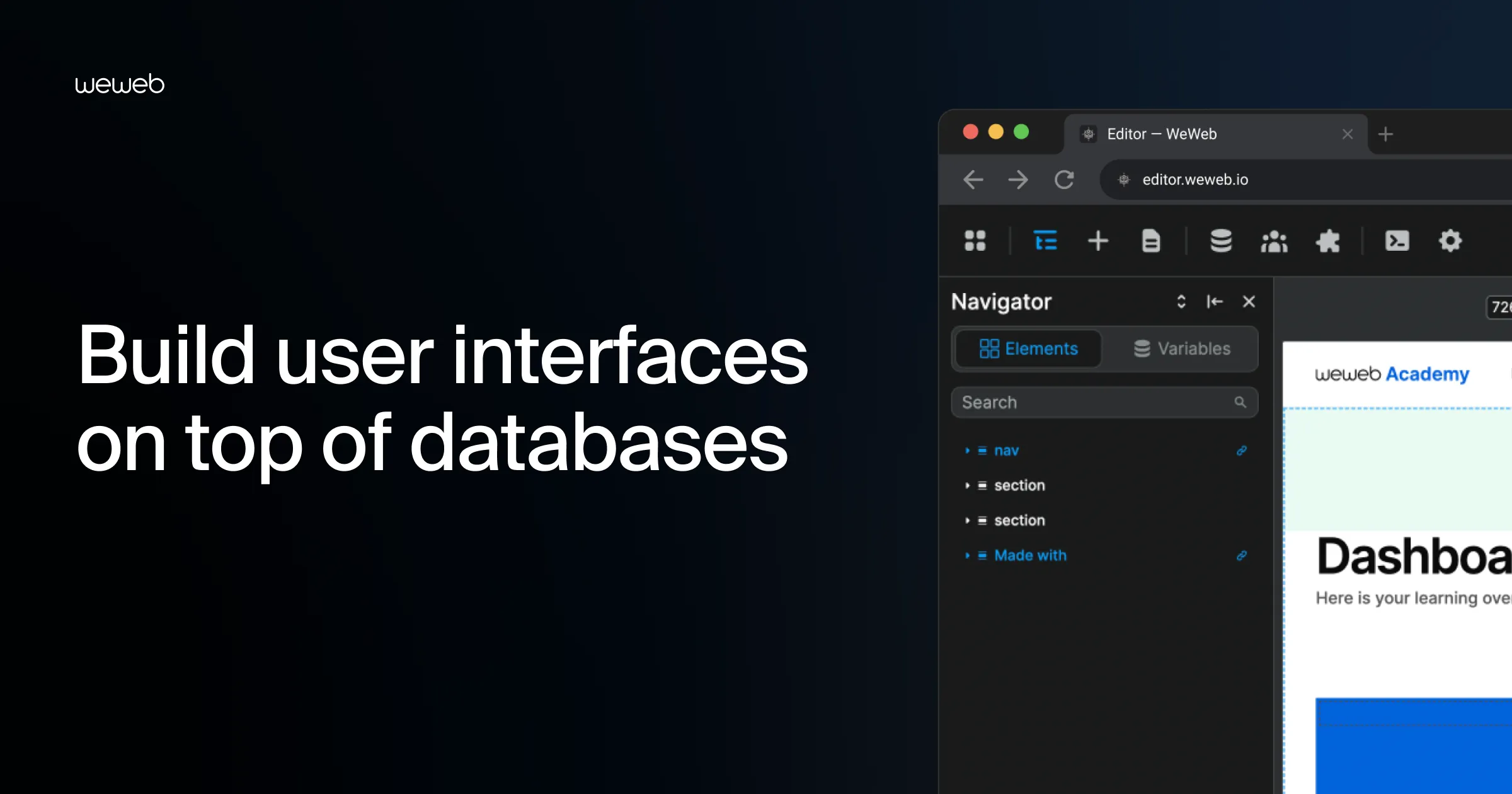Select the Editor — WeWeb browser tab
The height and width of the screenshot is (794, 1512).
(x=1161, y=134)
